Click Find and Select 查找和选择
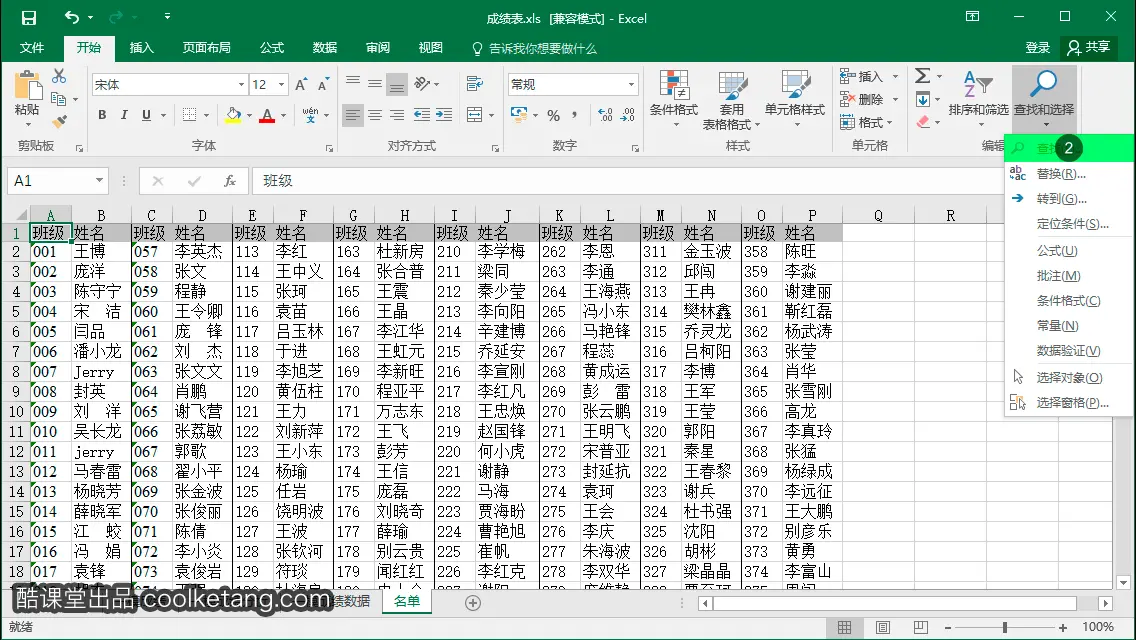 [1044, 98]
